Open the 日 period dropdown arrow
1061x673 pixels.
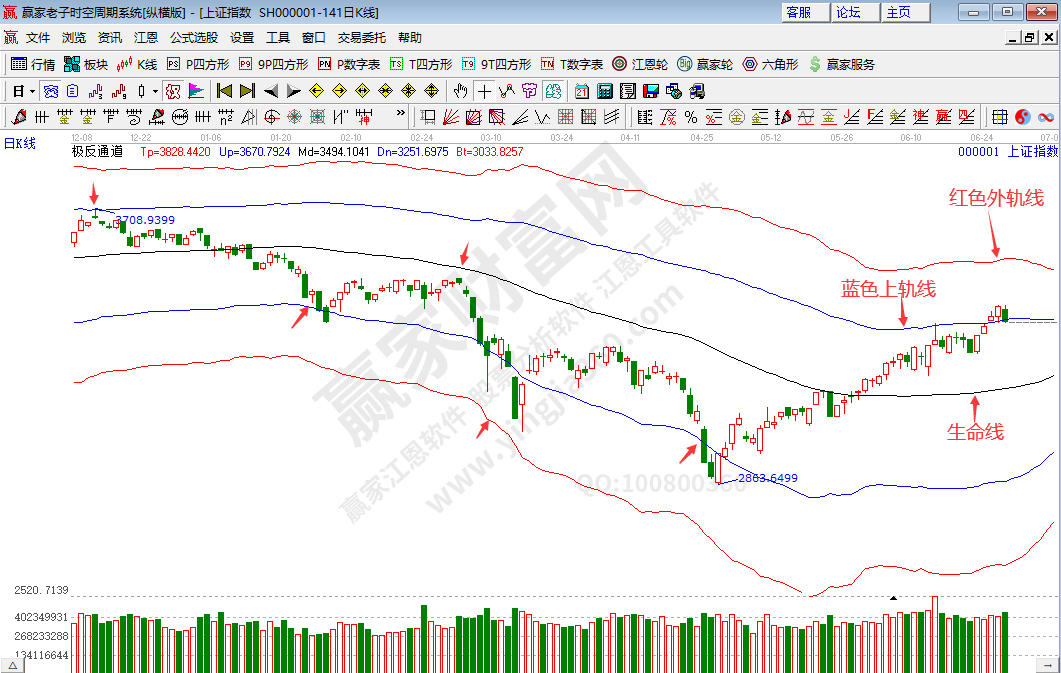pos(32,91)
